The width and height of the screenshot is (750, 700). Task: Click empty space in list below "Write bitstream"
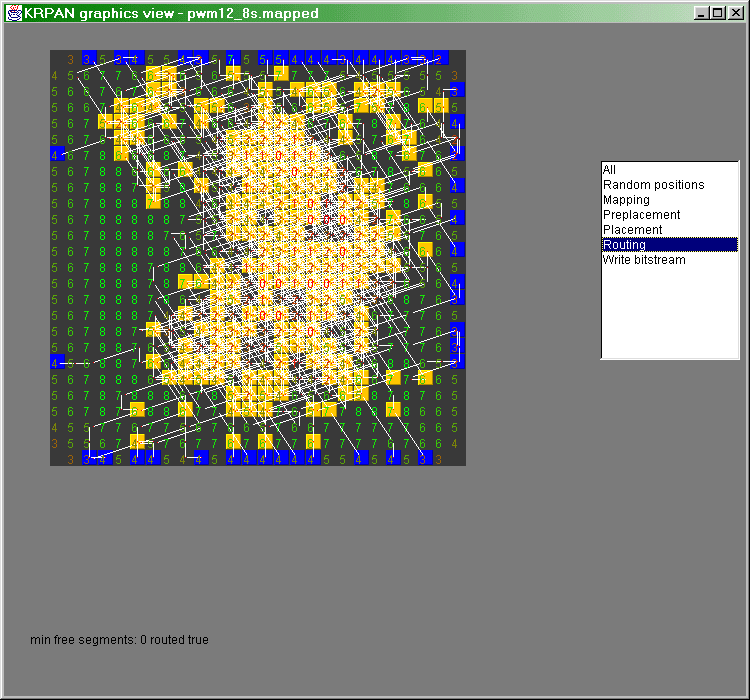(x=669, y=315)
